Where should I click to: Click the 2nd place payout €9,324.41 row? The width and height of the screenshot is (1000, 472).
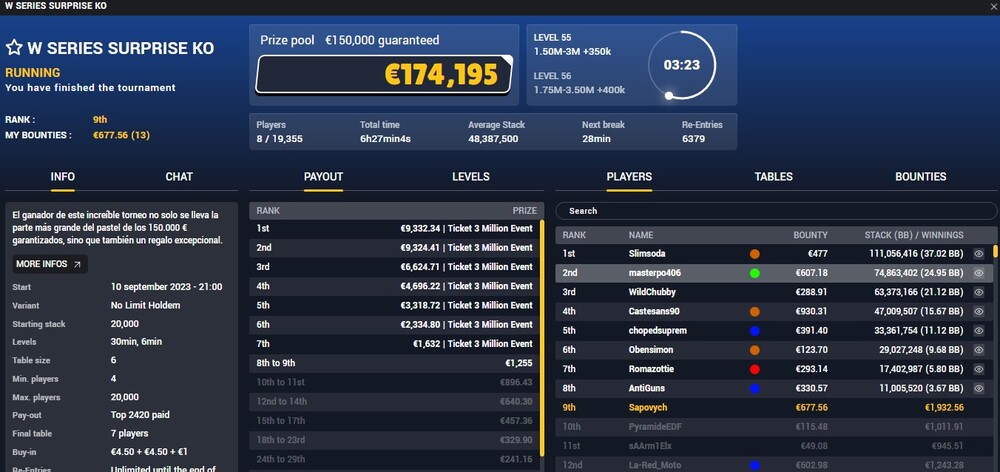394,247
